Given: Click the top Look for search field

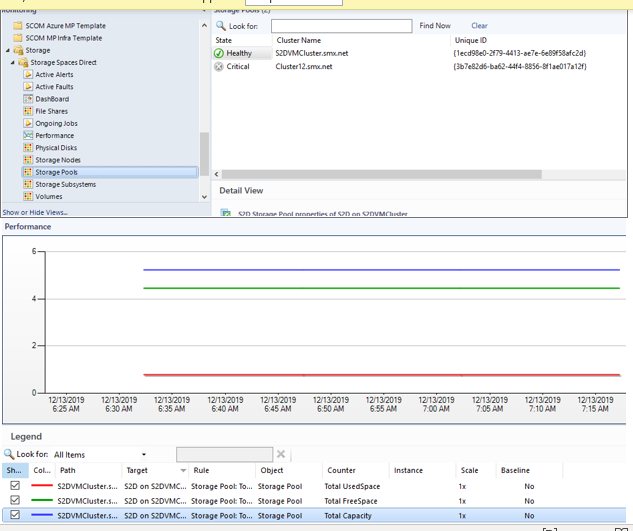Looking at the screenshot, I should click(342, 26).
